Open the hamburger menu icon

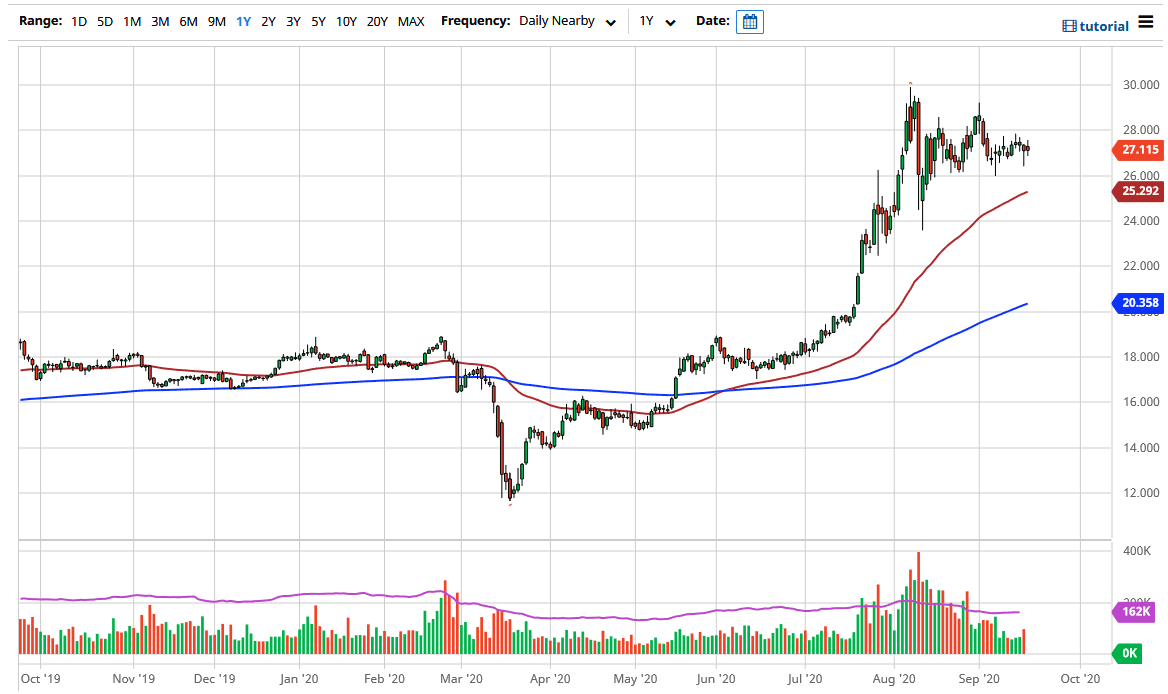1145,22
